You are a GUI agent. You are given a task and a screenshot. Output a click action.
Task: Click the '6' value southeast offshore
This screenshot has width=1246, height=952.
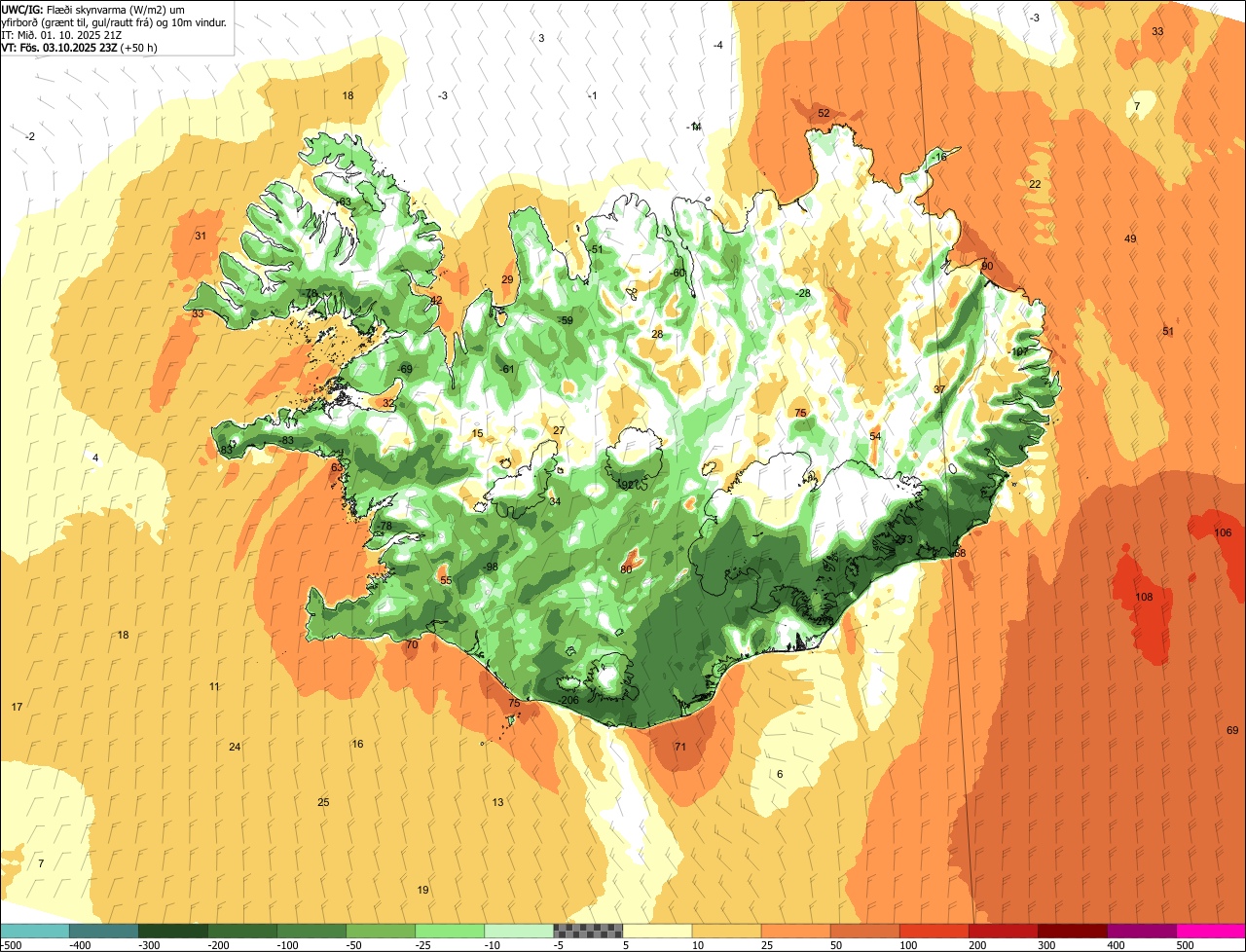click(x=780, y=774)
